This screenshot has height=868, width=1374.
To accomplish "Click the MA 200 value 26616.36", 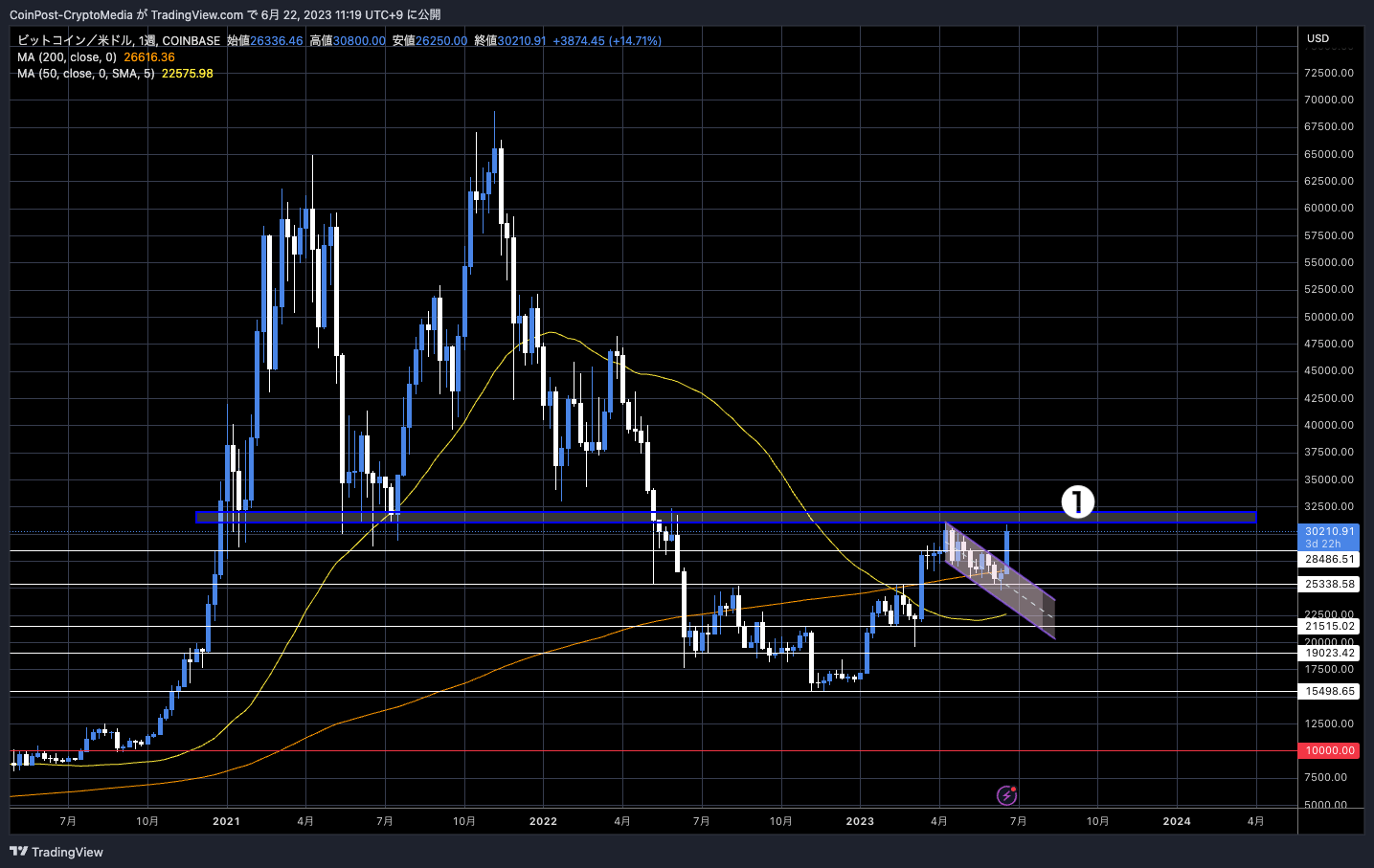I will tap(149, 57).
